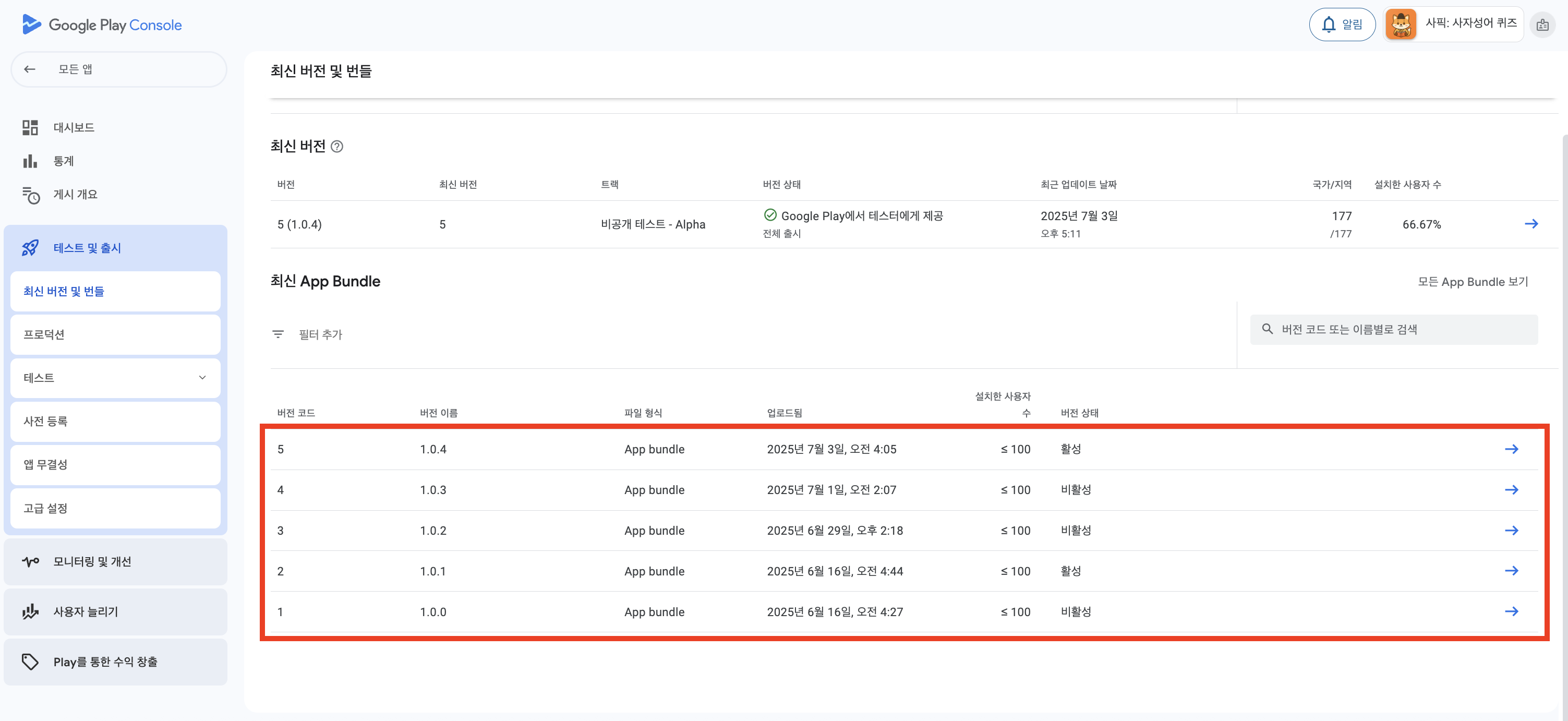Click 필터 추가 filter icon
This screenshot has height=721, width=1568.
coord(278,334)
